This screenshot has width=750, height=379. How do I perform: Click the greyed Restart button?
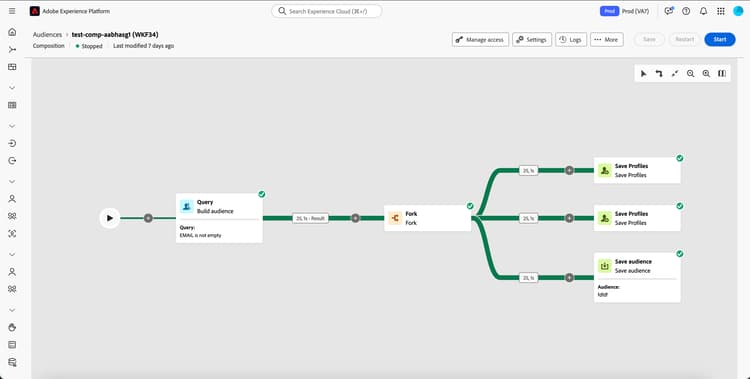click(x=684, y=39)
